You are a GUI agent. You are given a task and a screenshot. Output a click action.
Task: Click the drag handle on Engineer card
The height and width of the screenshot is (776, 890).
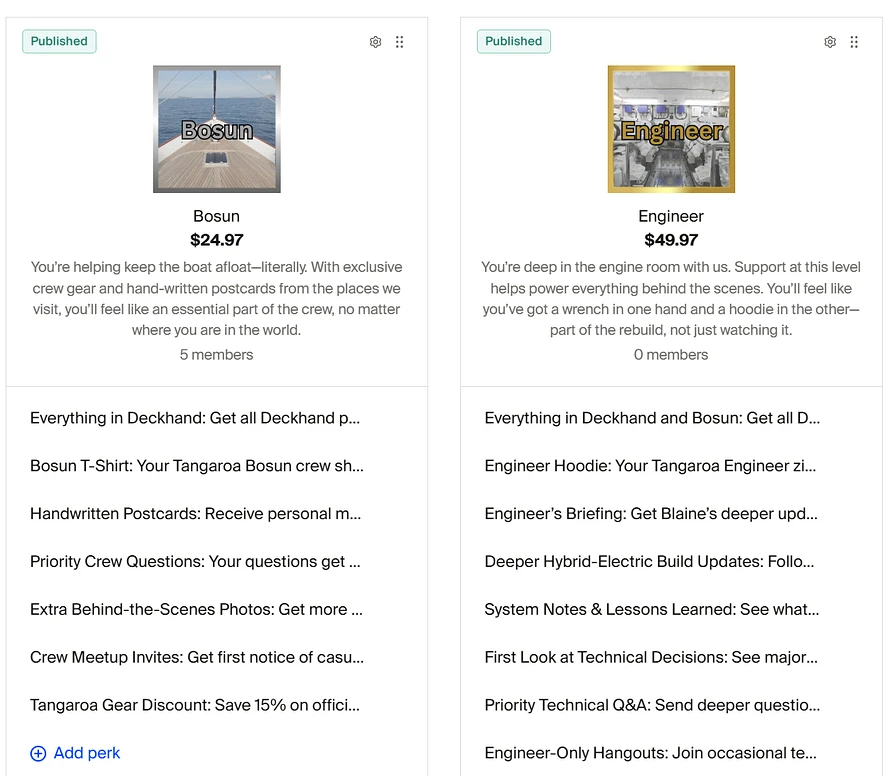click(854, 42)
